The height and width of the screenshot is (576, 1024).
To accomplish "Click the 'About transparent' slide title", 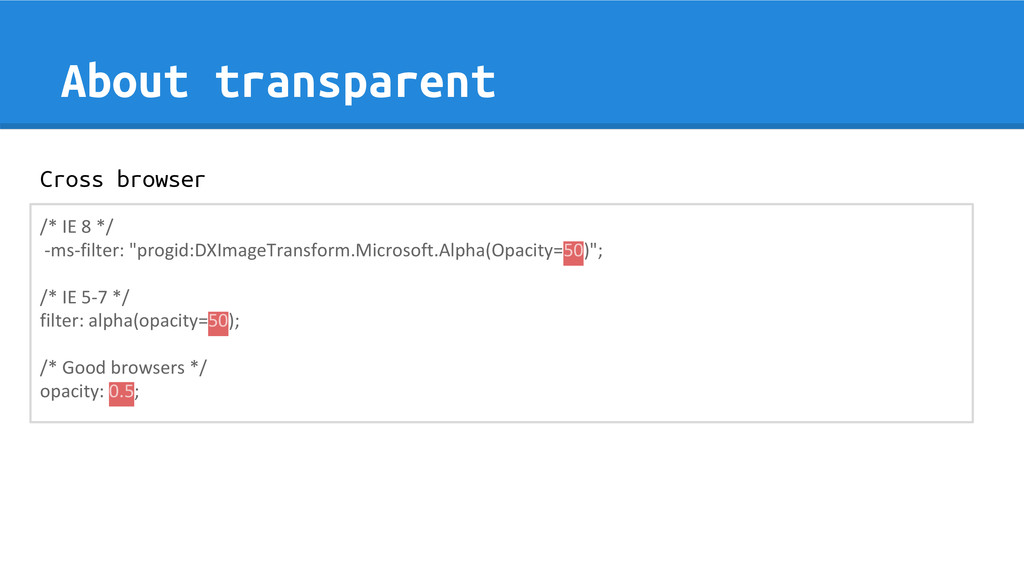I will tap(278, 82).
